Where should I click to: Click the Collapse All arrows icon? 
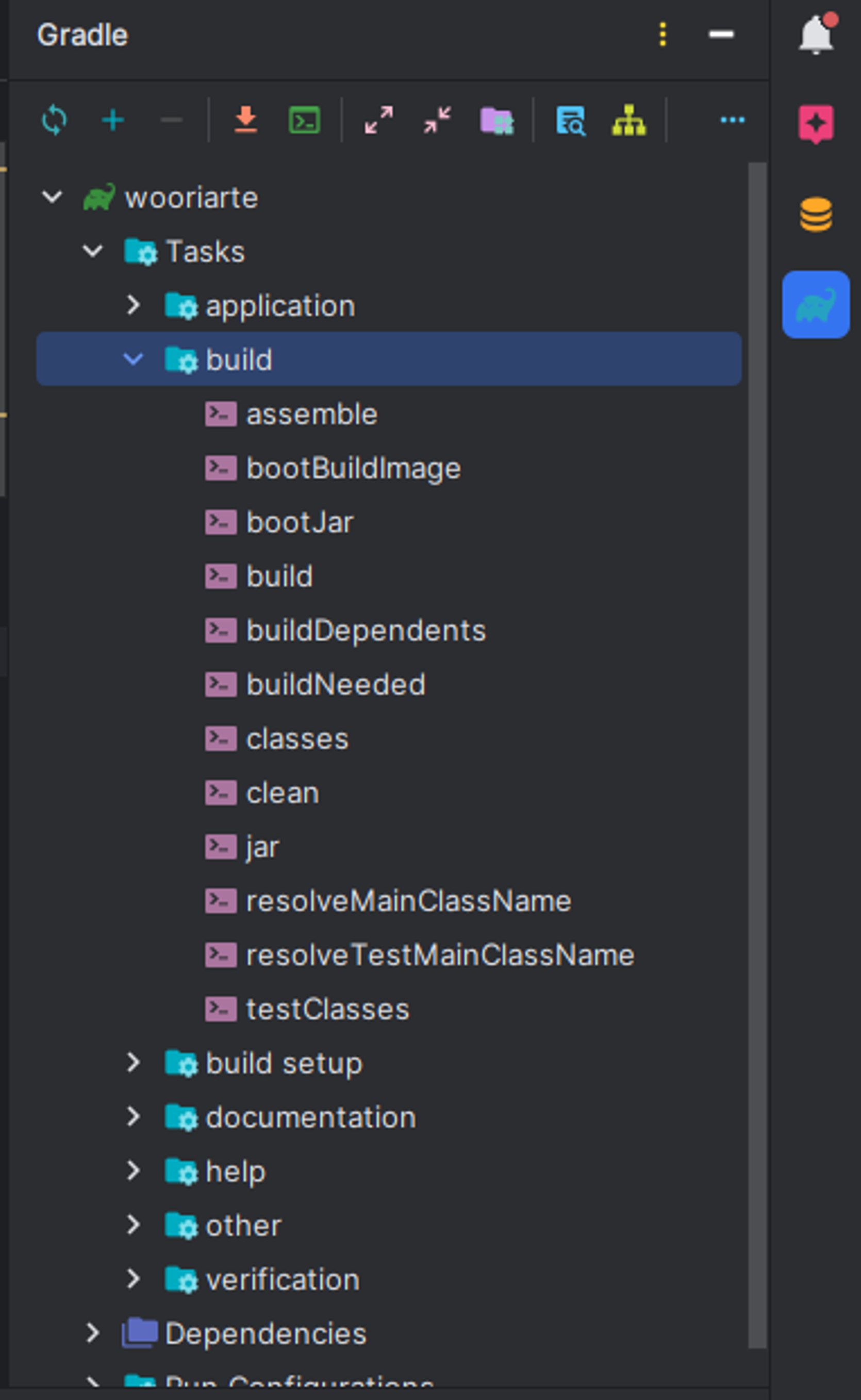coord(437,120)
